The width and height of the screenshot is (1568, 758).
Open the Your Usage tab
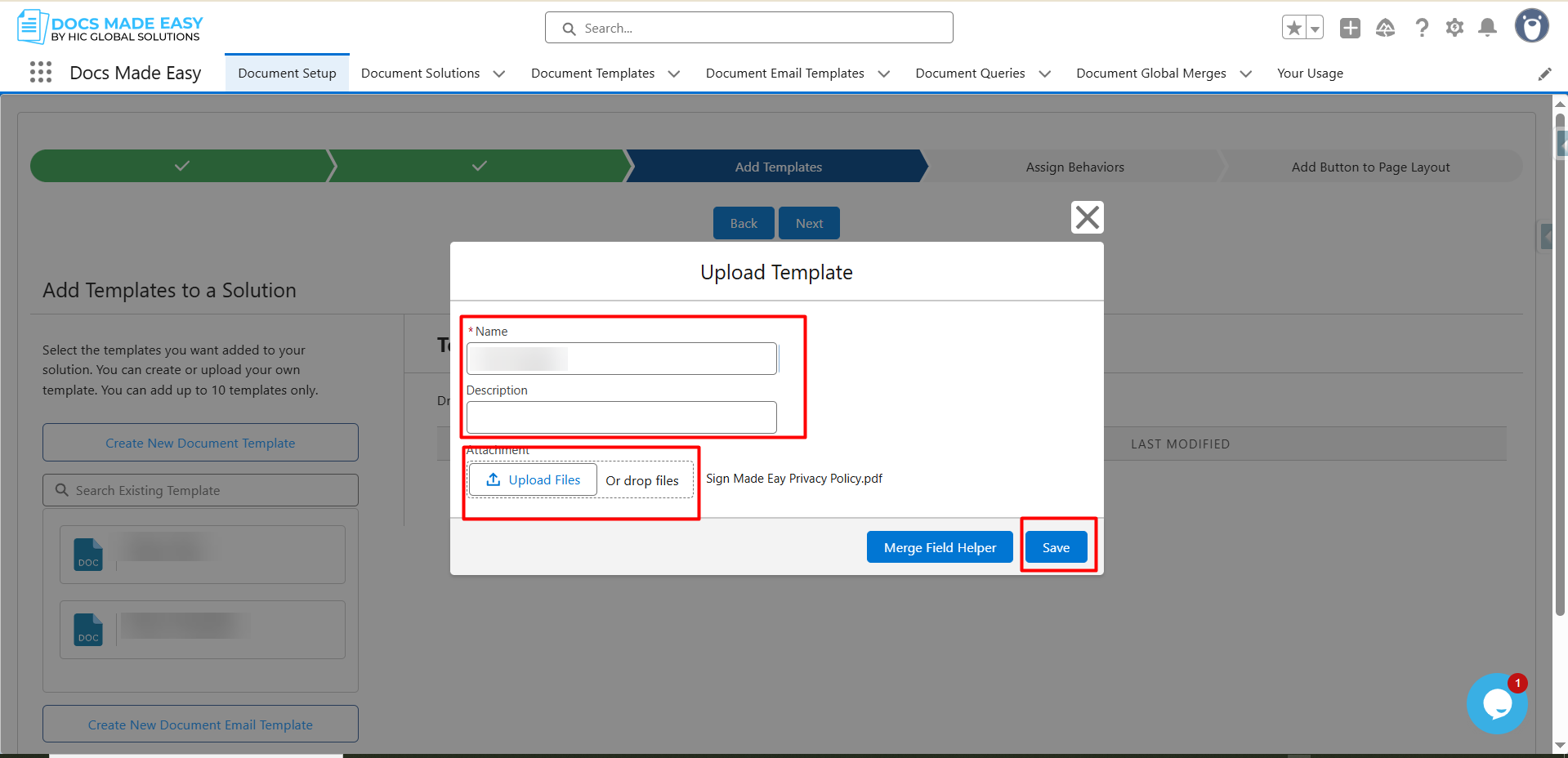click(1310, 74)
